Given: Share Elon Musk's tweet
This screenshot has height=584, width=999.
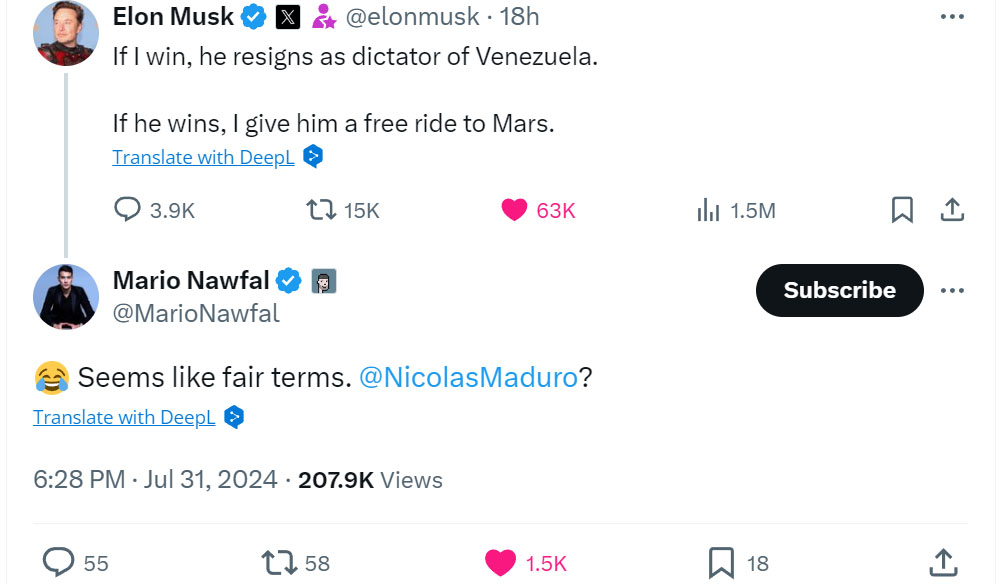Looking at the screenshot, I should click(952, 209).
